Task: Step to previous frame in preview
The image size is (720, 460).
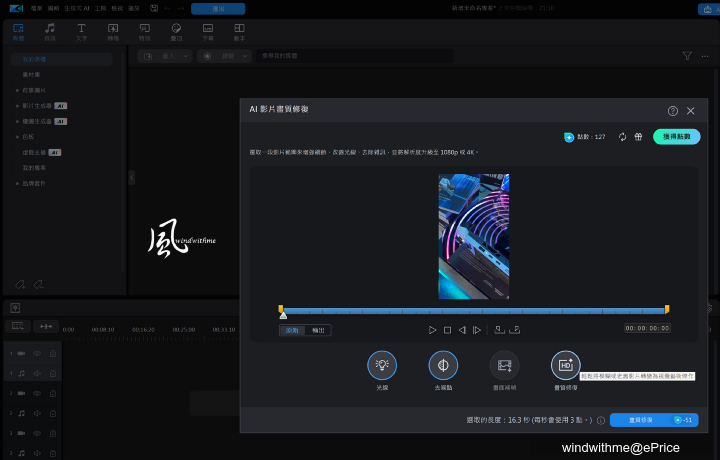Action: point(462,330)
